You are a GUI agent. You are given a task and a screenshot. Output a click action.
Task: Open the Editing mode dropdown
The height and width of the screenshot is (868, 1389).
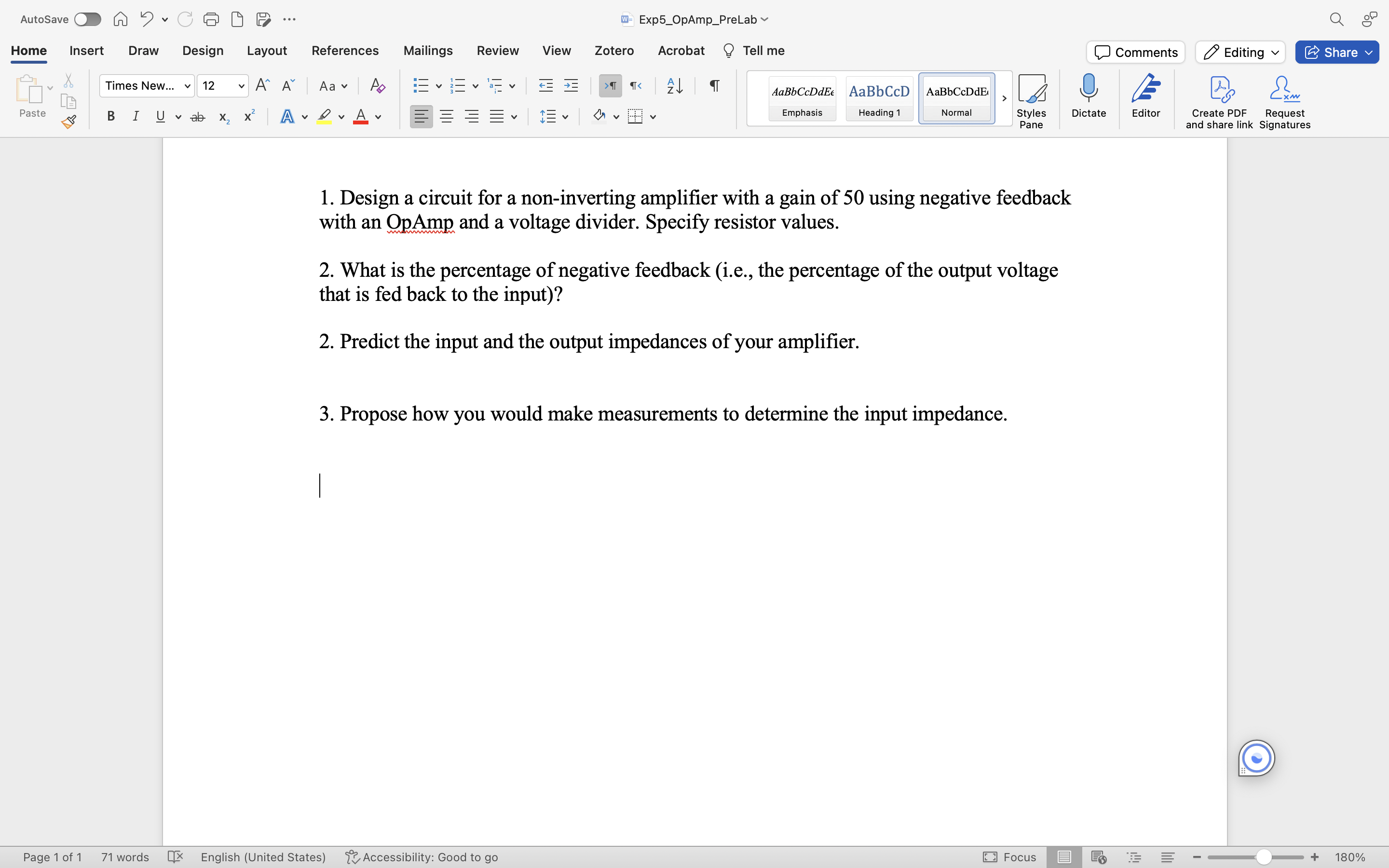[1240, 52]
